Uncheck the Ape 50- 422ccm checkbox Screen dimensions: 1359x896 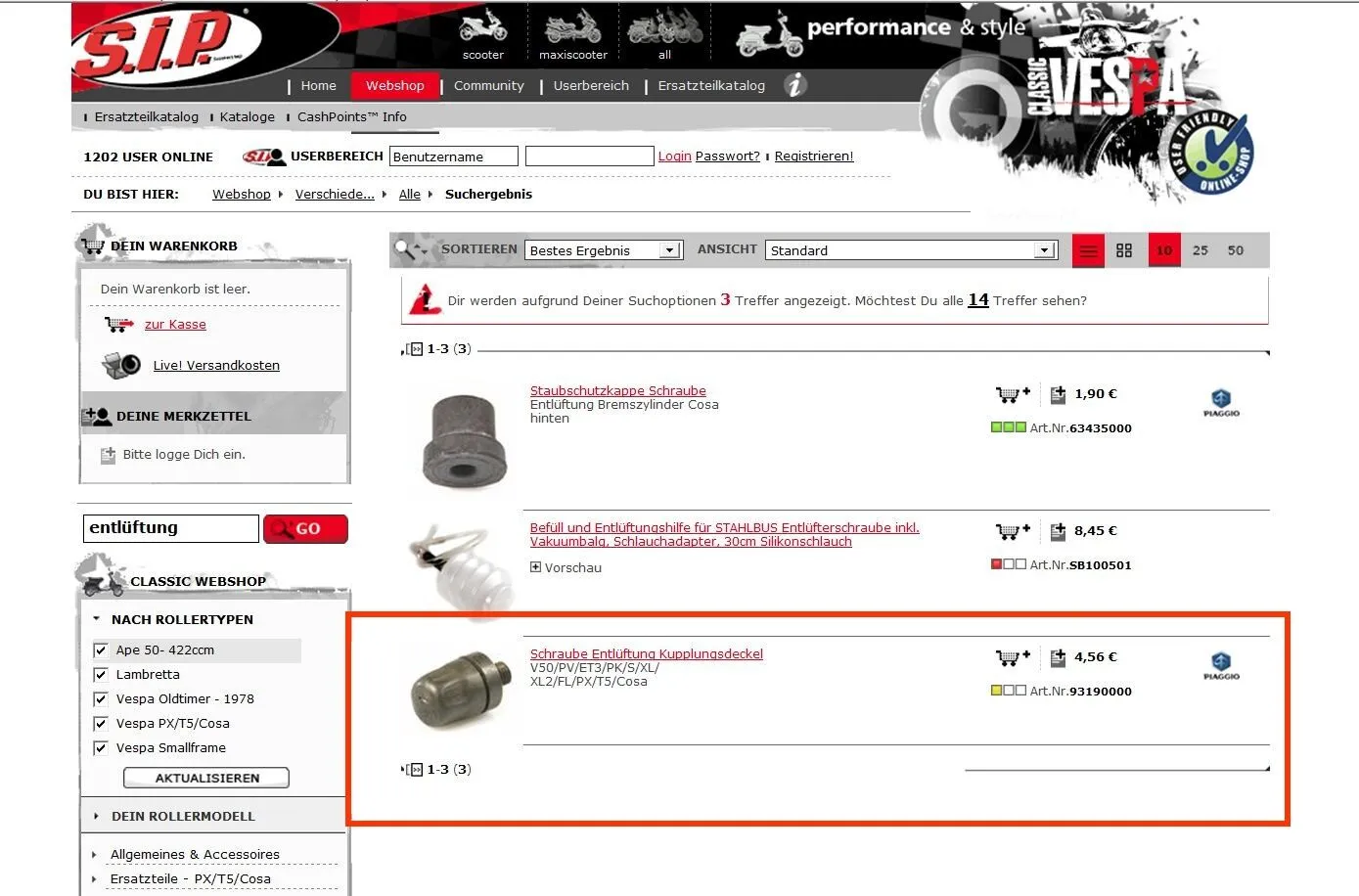[x=100, y=650]
